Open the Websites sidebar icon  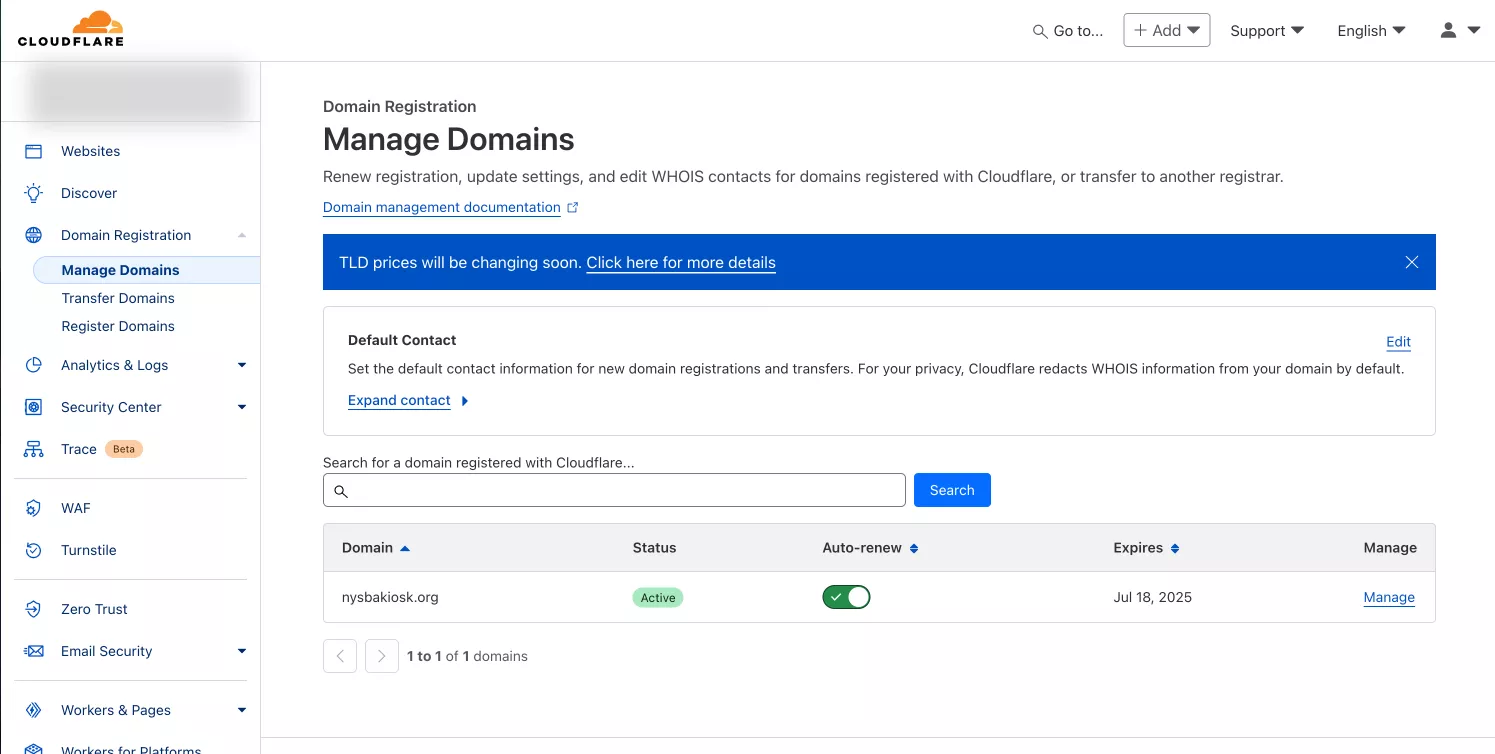[x=34, y=151]
